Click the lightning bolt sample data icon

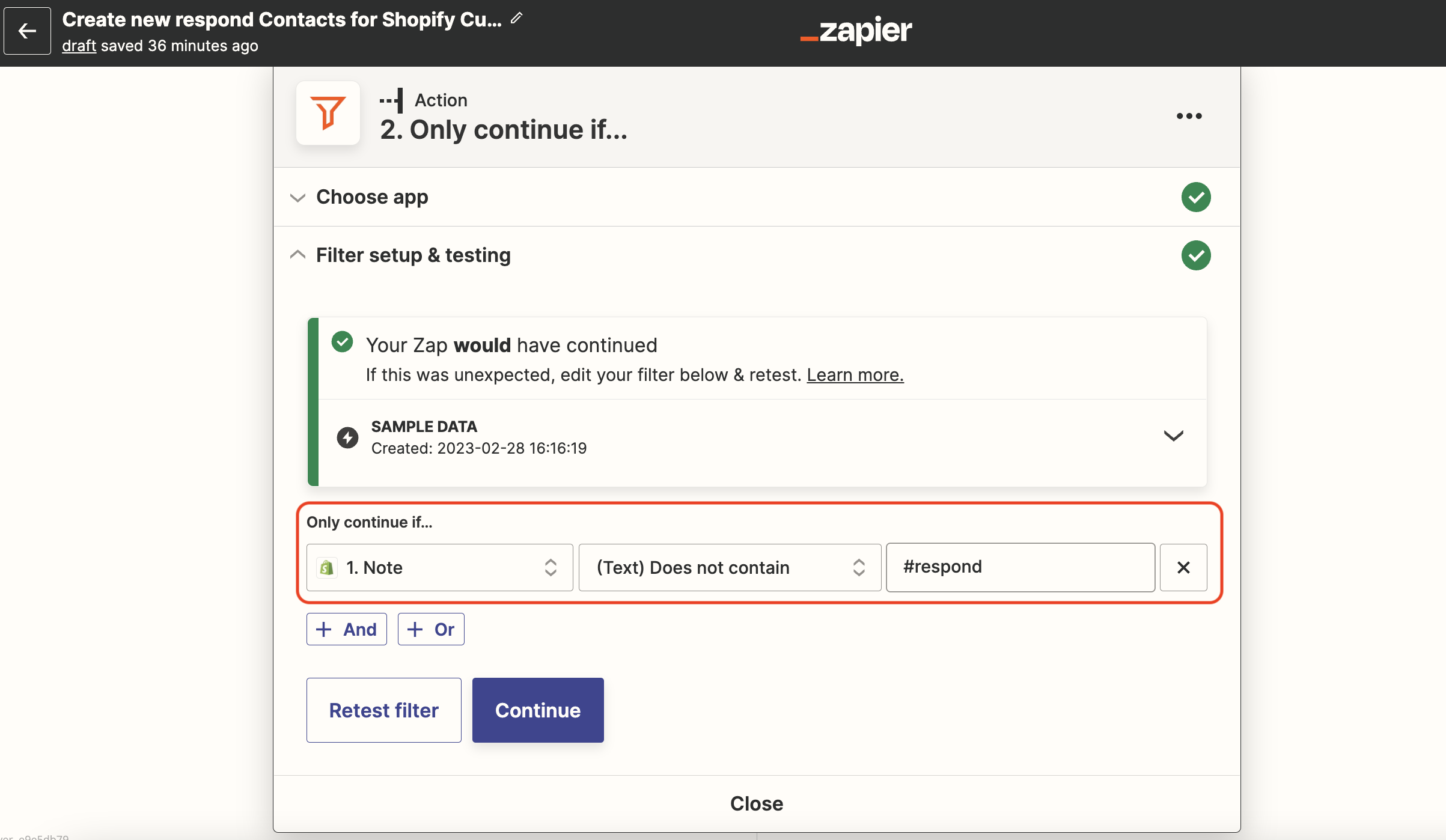347,437
